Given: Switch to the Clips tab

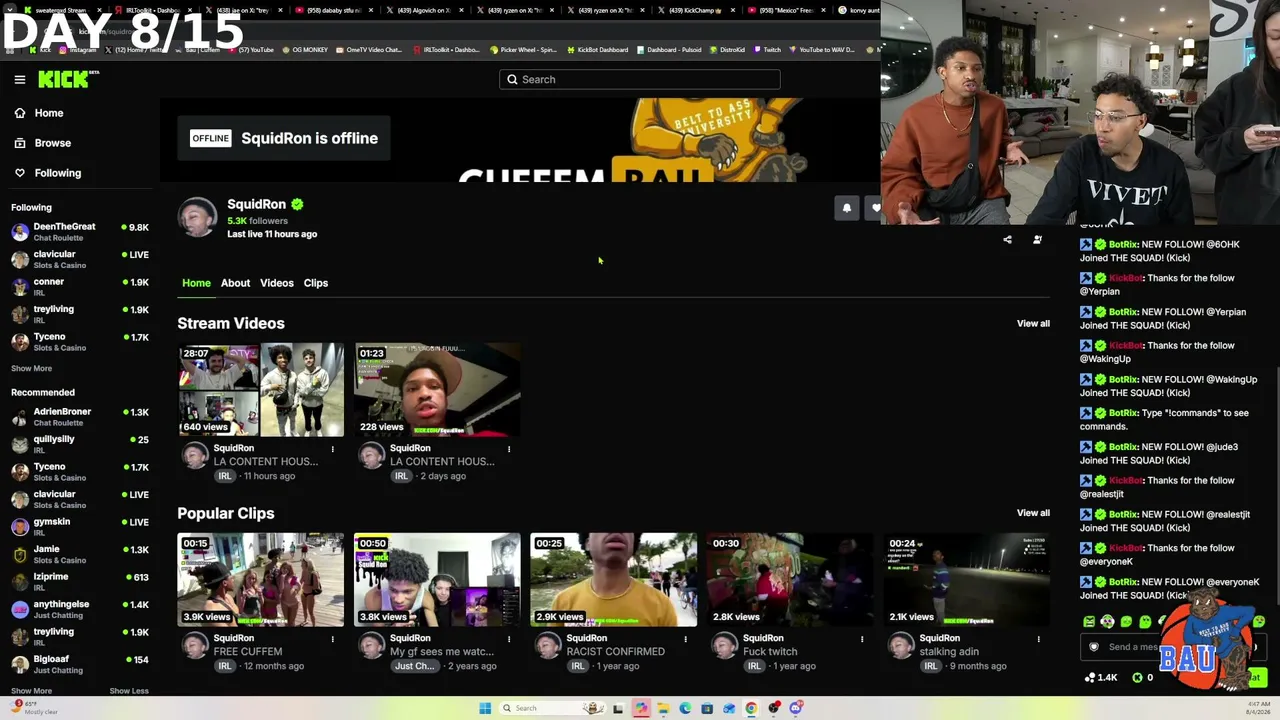Looking at the screenshot, I should pyautogui.click(x=316, y=283).
